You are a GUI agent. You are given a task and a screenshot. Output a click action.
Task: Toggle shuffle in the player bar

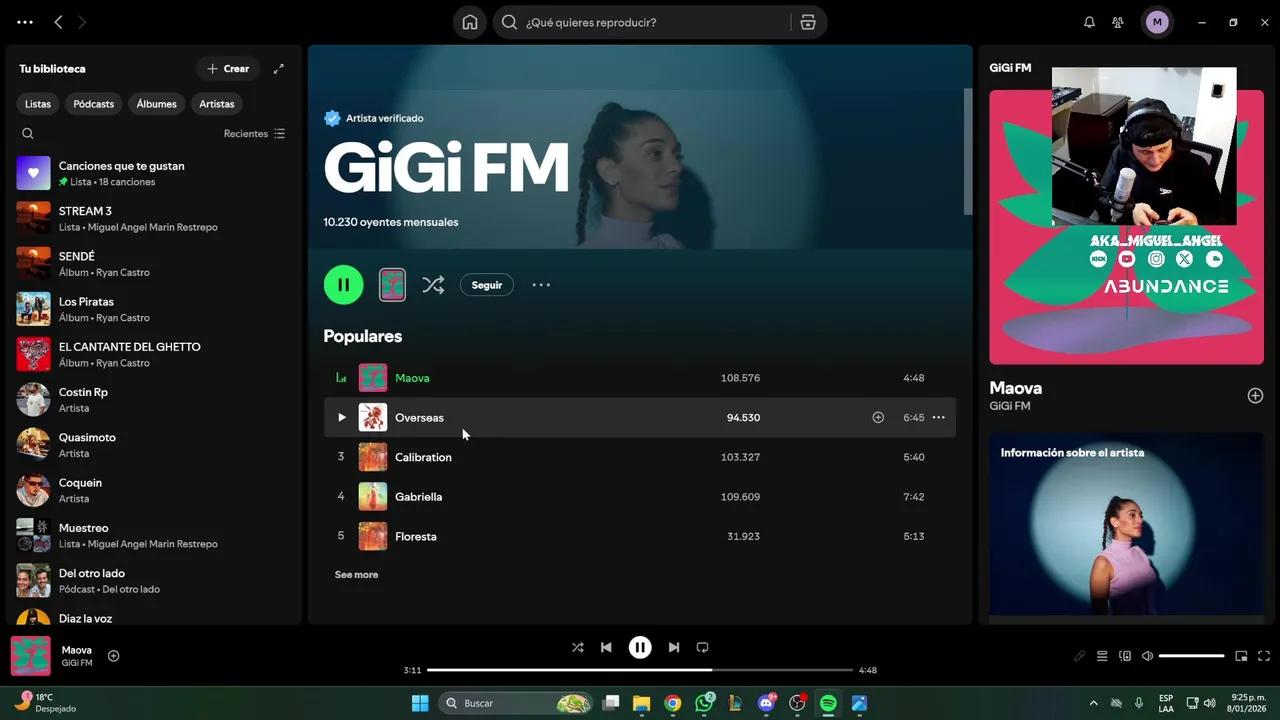(577, 647)
